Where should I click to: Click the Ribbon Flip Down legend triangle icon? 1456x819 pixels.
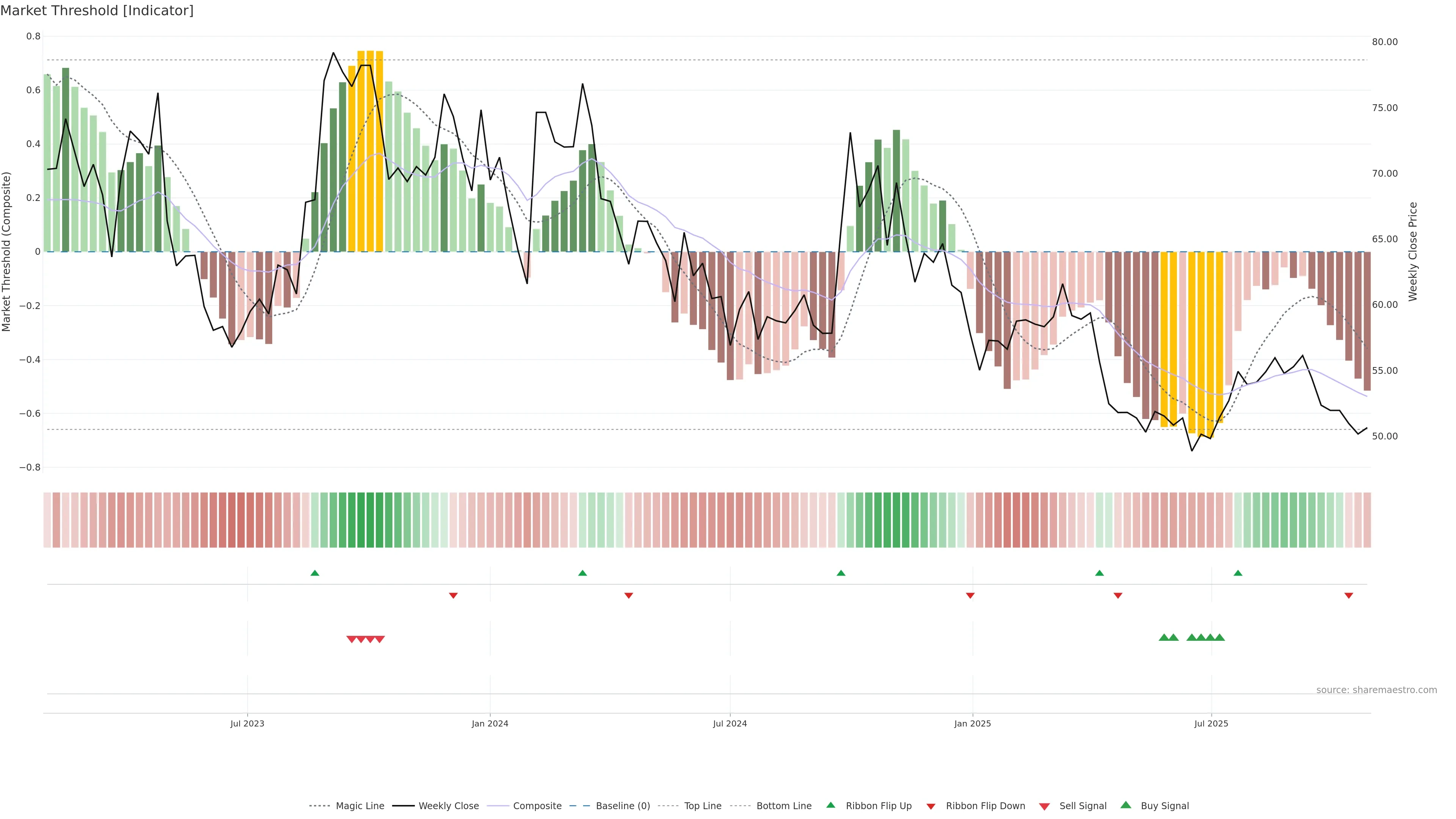click(930, 806)
